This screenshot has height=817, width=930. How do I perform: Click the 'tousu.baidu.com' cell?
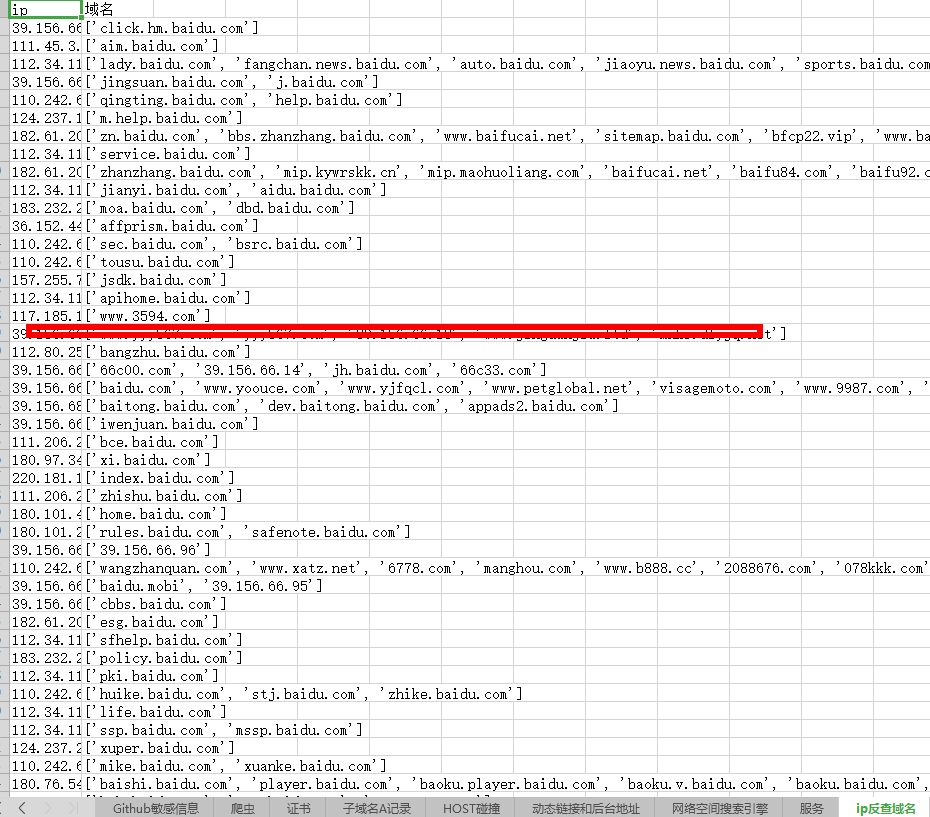pyautogui.click(x=160, y=262)
